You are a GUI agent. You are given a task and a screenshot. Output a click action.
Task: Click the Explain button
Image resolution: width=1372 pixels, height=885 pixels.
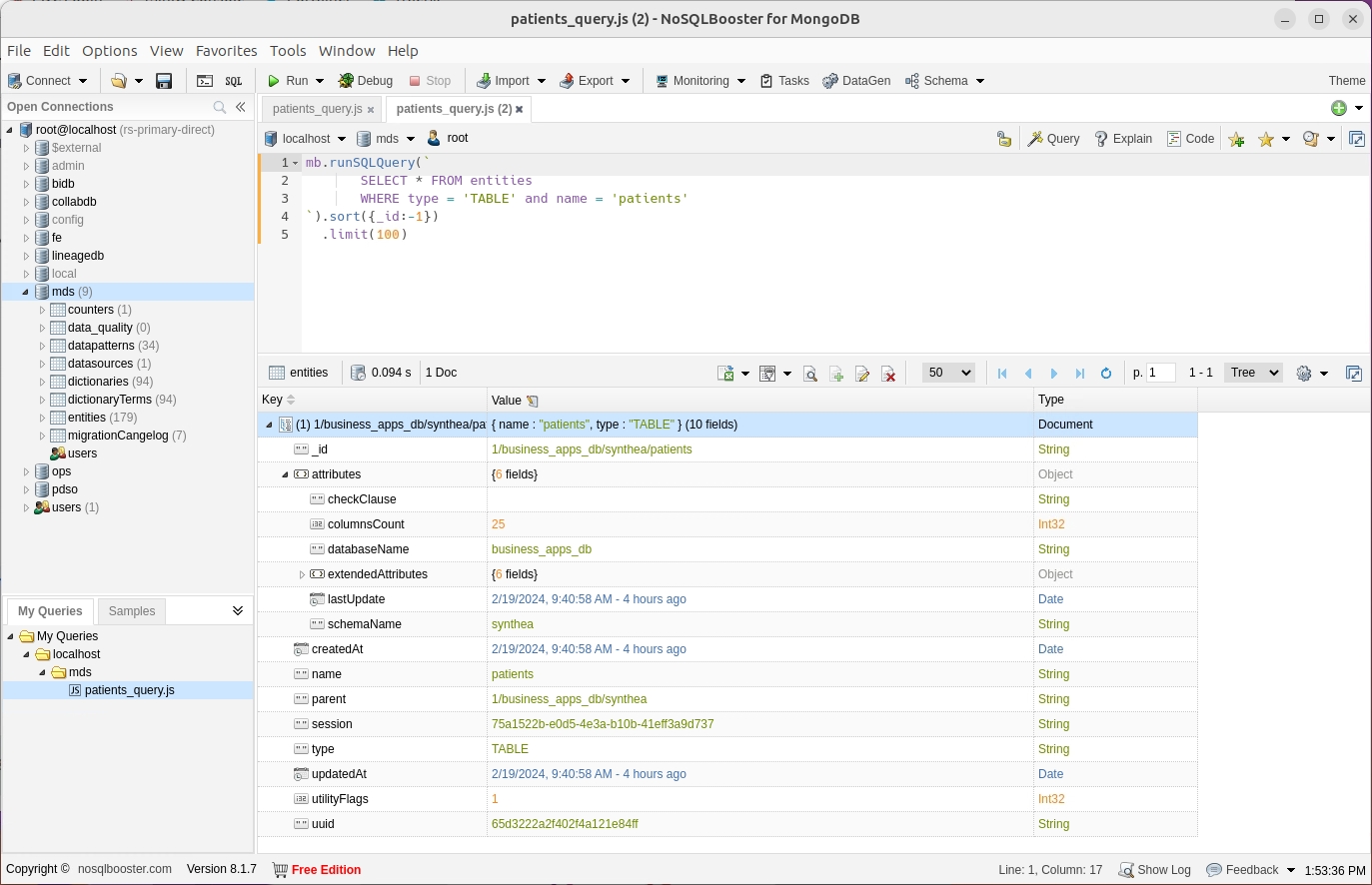point(1123,139)
